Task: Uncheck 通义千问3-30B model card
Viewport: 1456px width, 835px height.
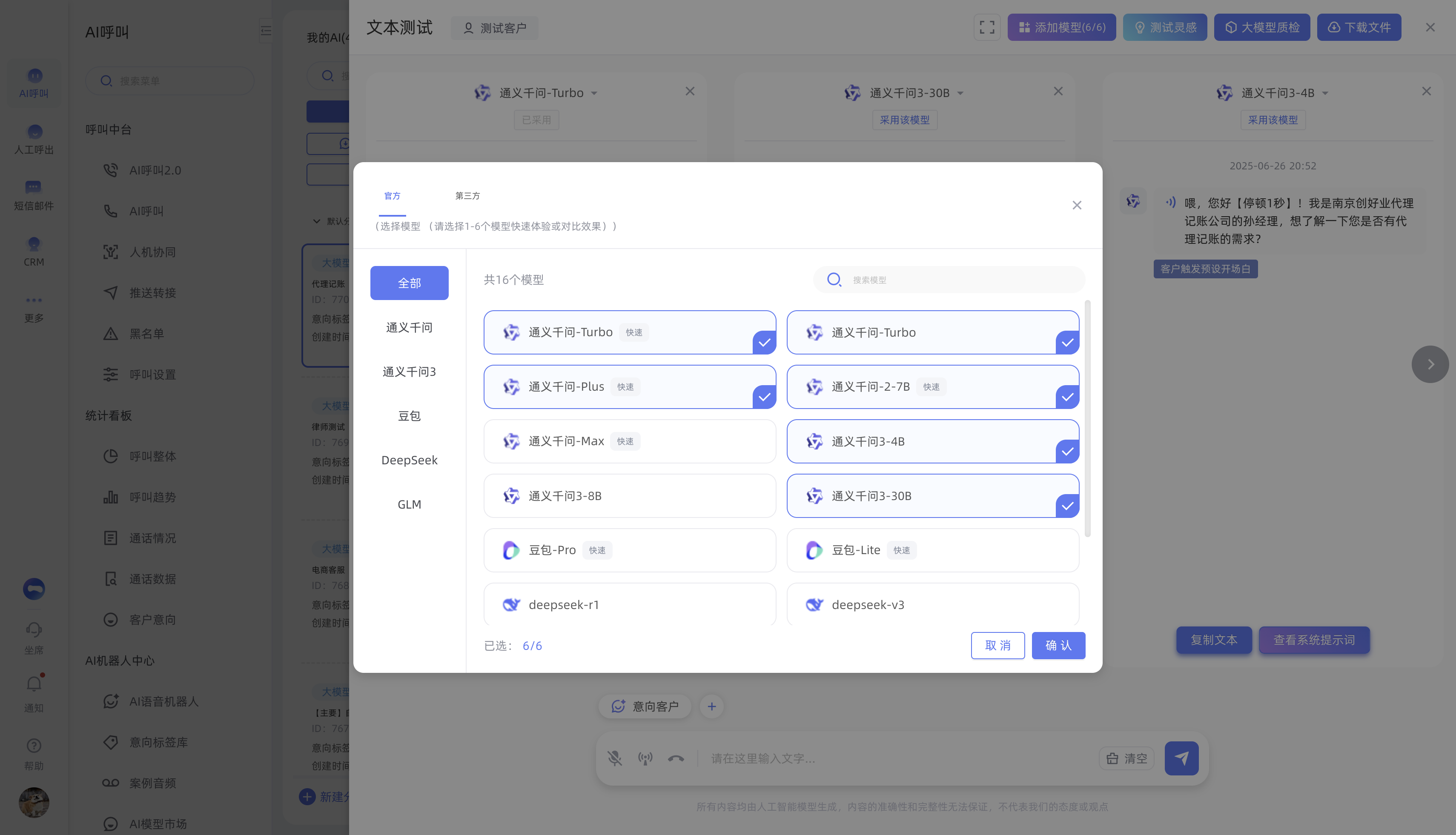Action: [x=932, y=495]
